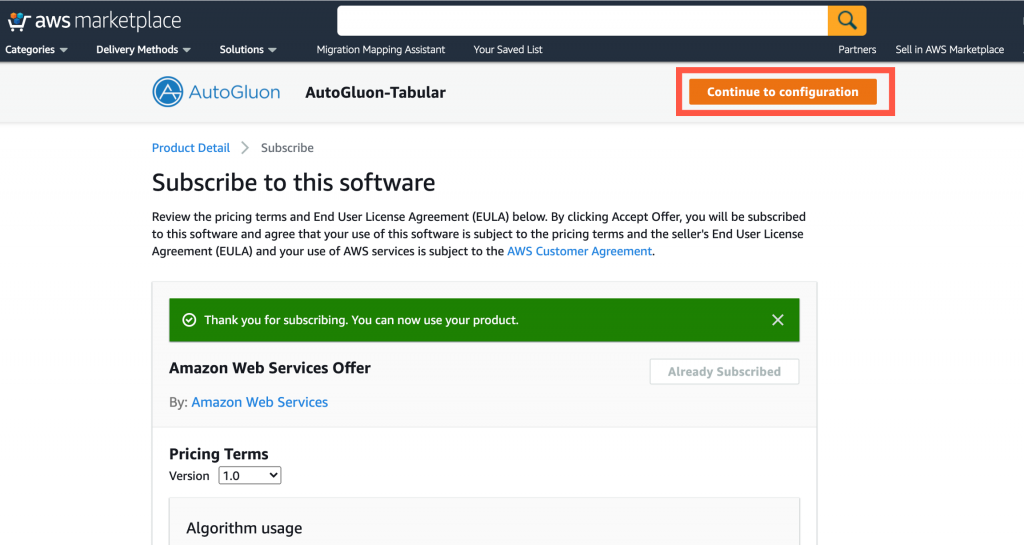Click the 'Pricing Terms' heading
The height and width of the screenshot is (545, 1024).
(x=219, y=454)
